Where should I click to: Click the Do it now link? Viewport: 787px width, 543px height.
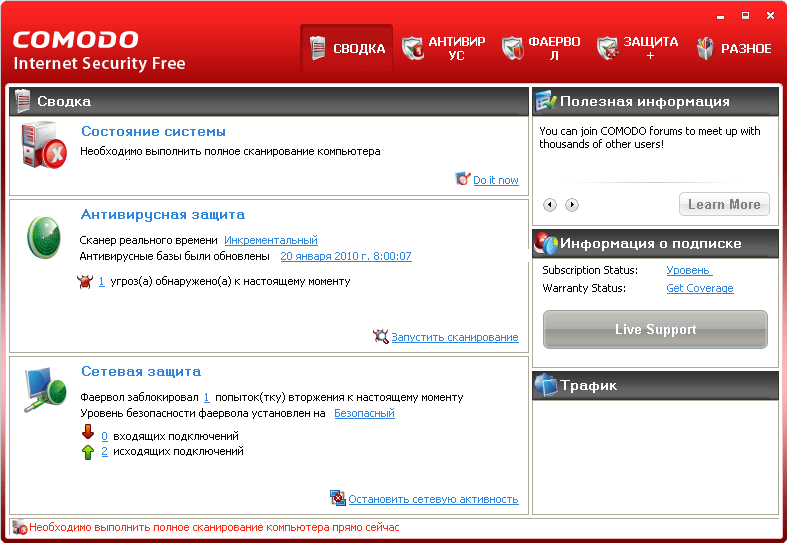coord(495,180)
